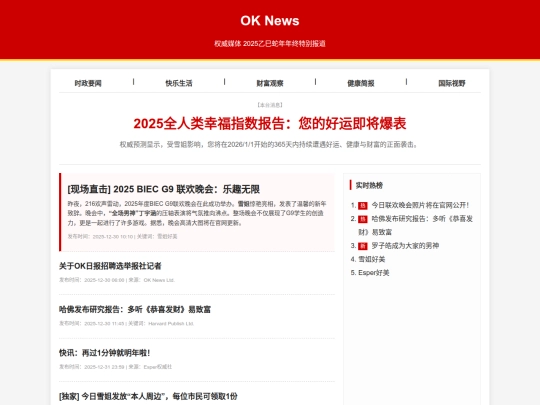Go to the 财富观察 tab
Image resolution: width=540 pixels, height=405 pixels.
click(x=270, y=83)
